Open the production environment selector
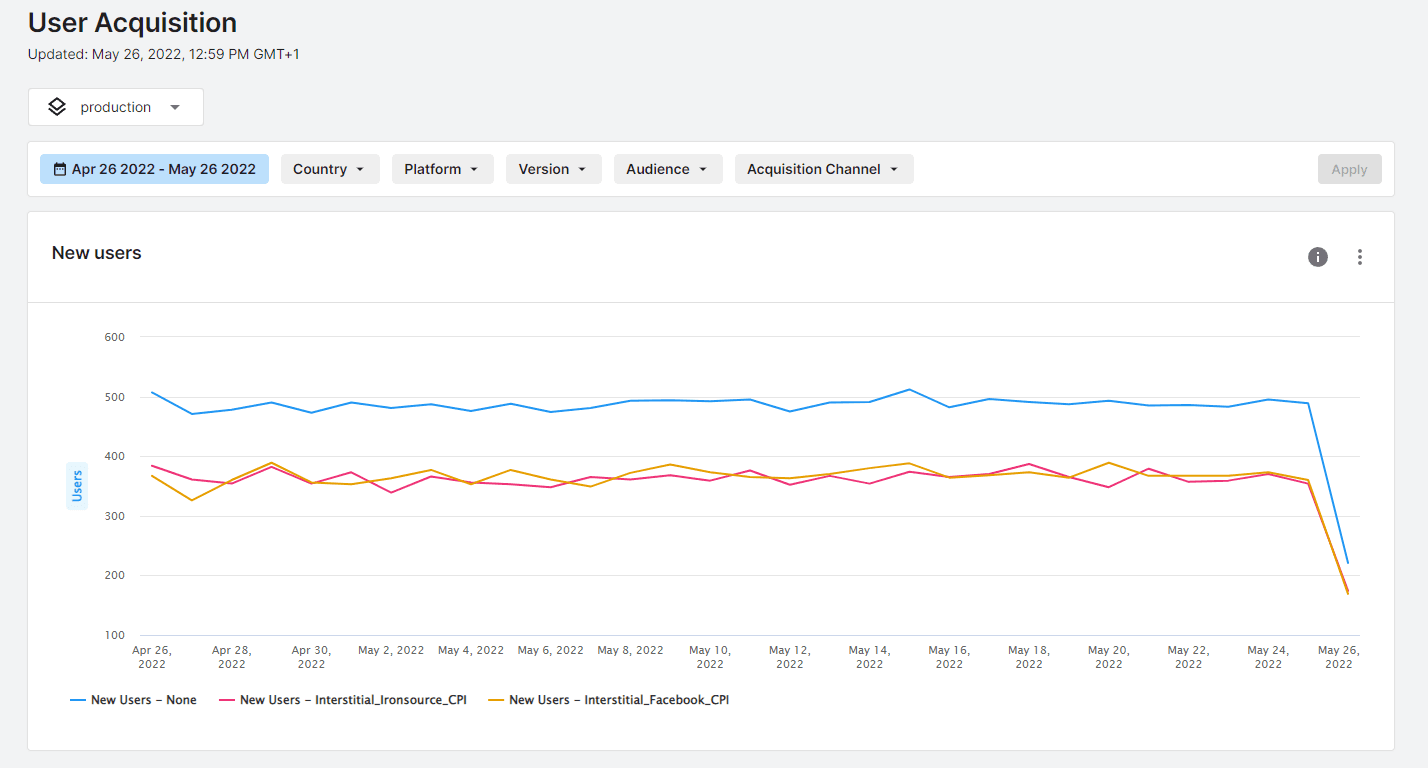 (x=115, y=106)
